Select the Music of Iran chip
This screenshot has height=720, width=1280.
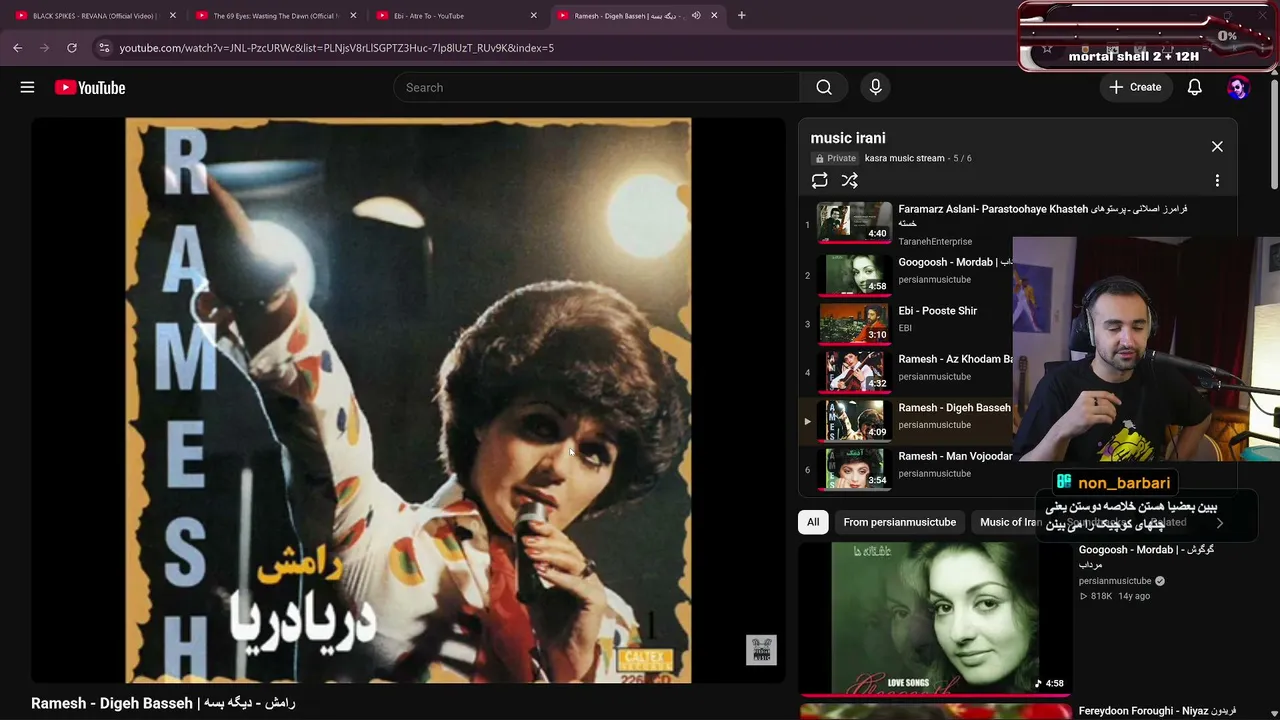1010,522
